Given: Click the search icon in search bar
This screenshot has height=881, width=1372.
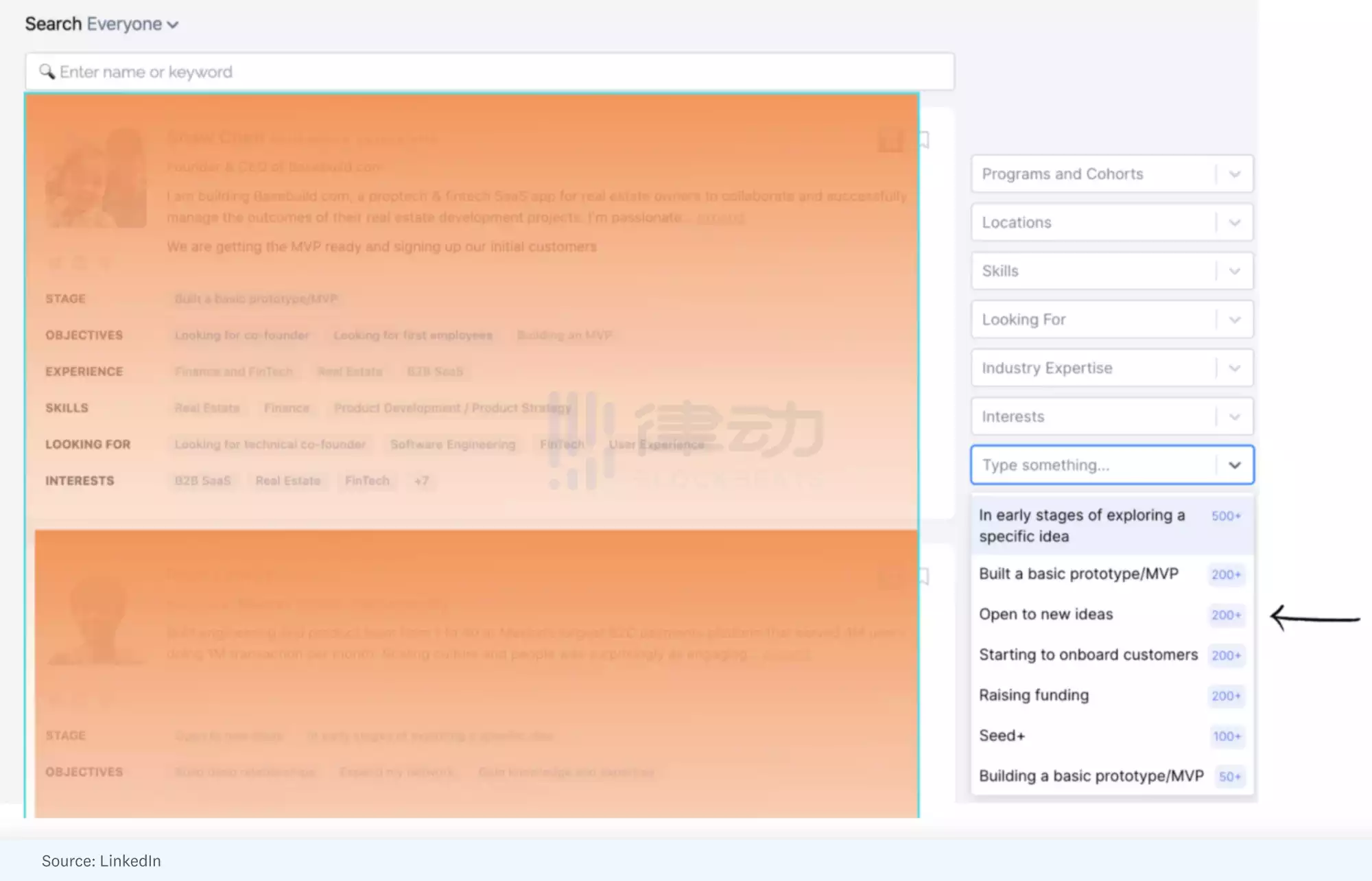Looking at the screenshot, I should coord(47,71).
